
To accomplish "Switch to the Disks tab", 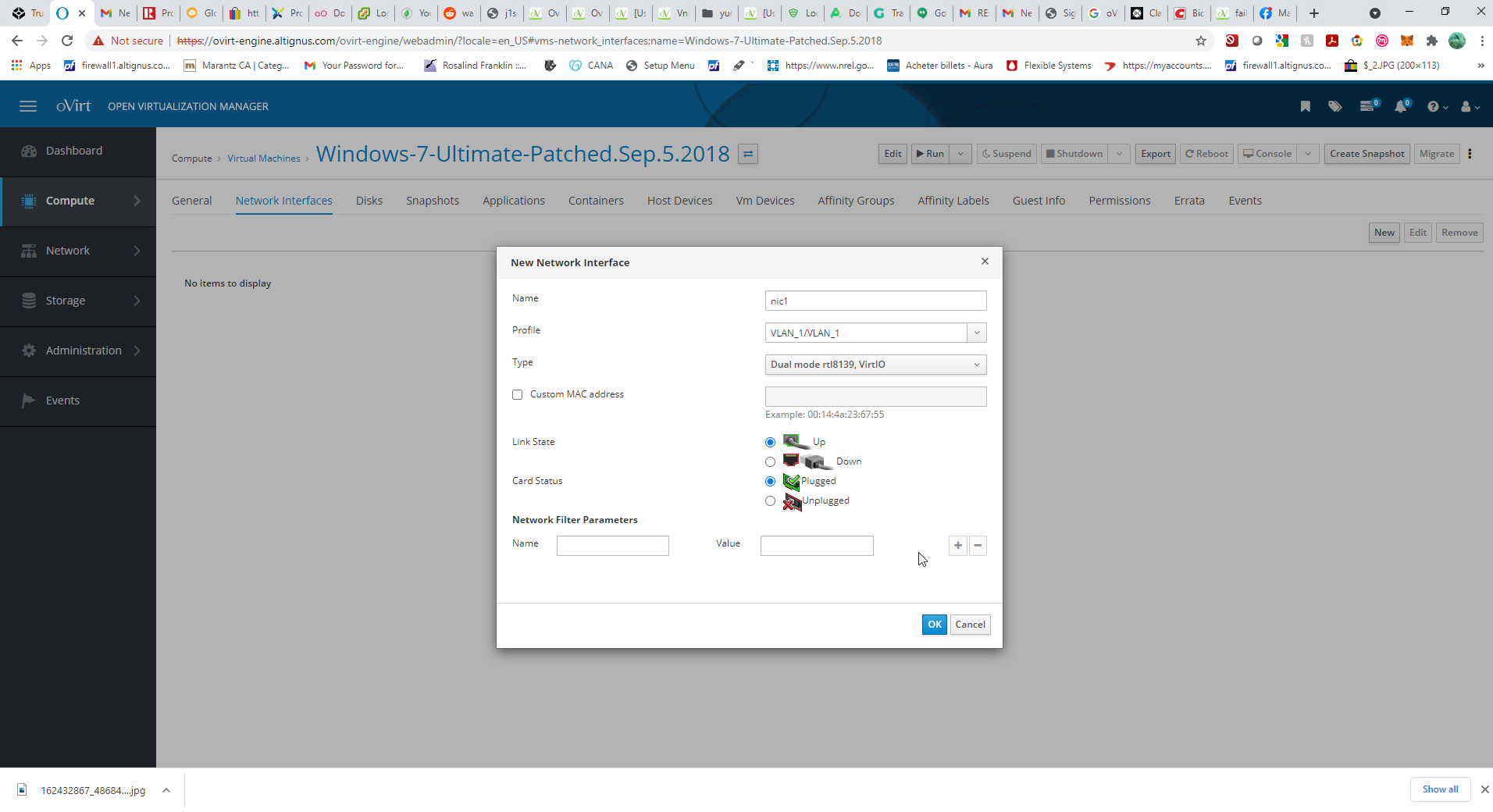I will click(x=369, y=201).
